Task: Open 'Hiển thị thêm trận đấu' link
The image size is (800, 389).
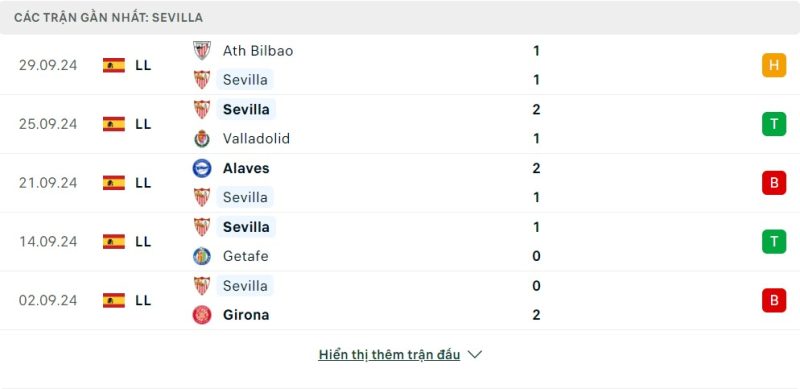Action: (x=389, y=354)
